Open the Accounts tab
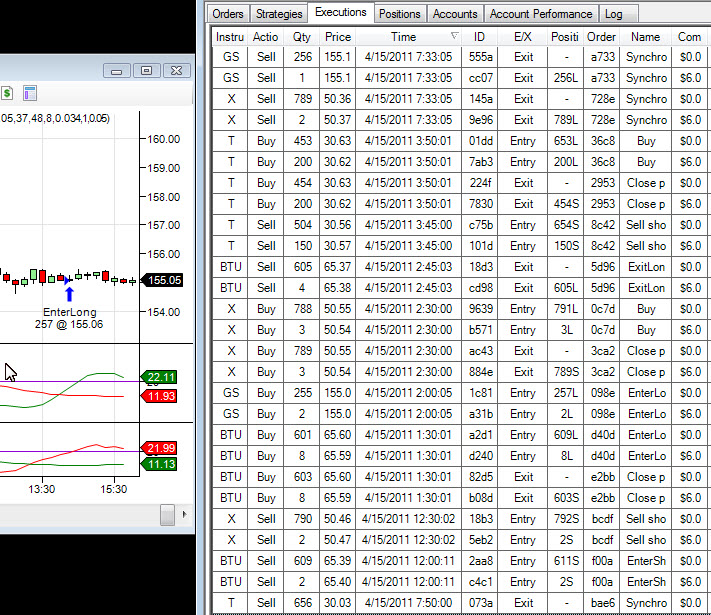This screenshot has width=711, height=615. click(x=455, y=14)
